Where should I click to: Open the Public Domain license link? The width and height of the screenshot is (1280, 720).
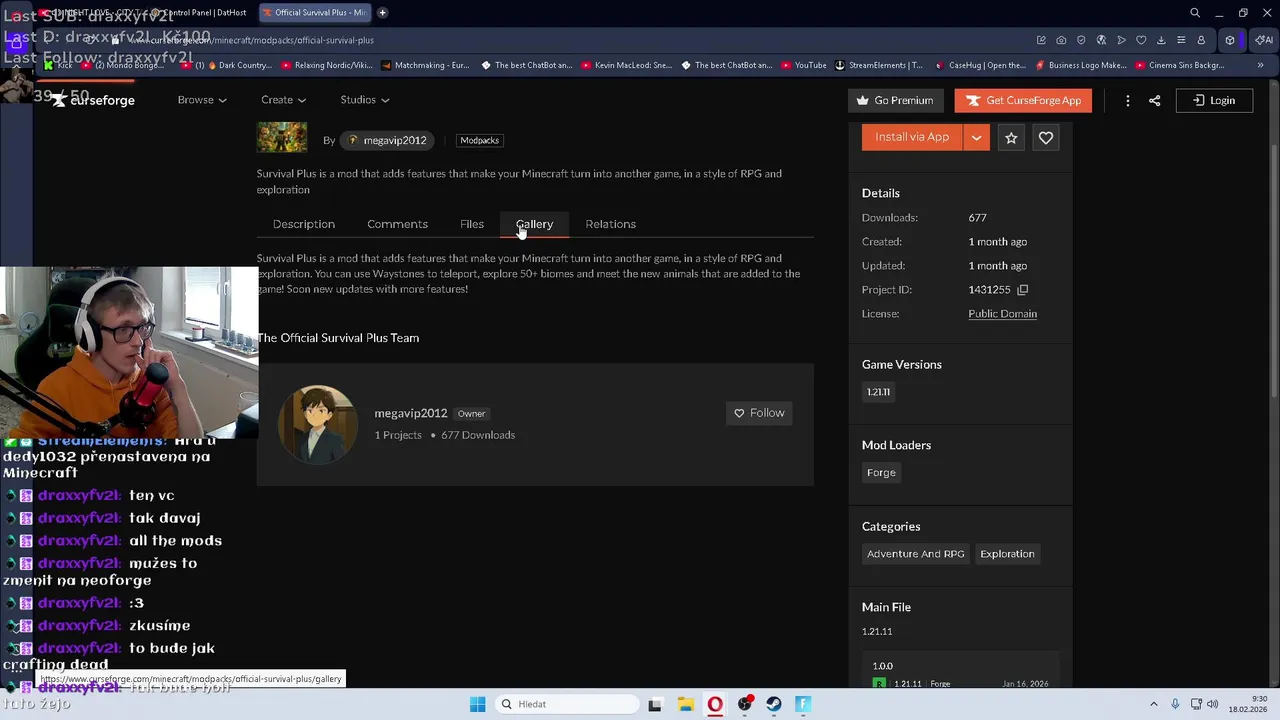point(1002,314)
